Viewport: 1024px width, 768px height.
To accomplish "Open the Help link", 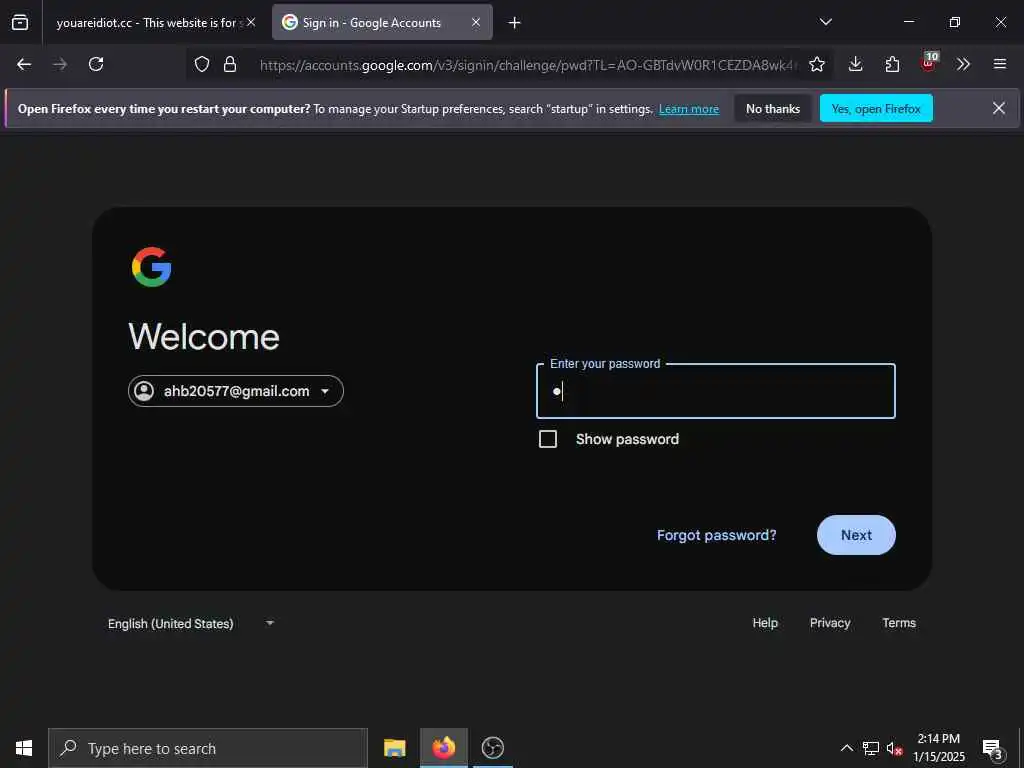I will (765, 623).
